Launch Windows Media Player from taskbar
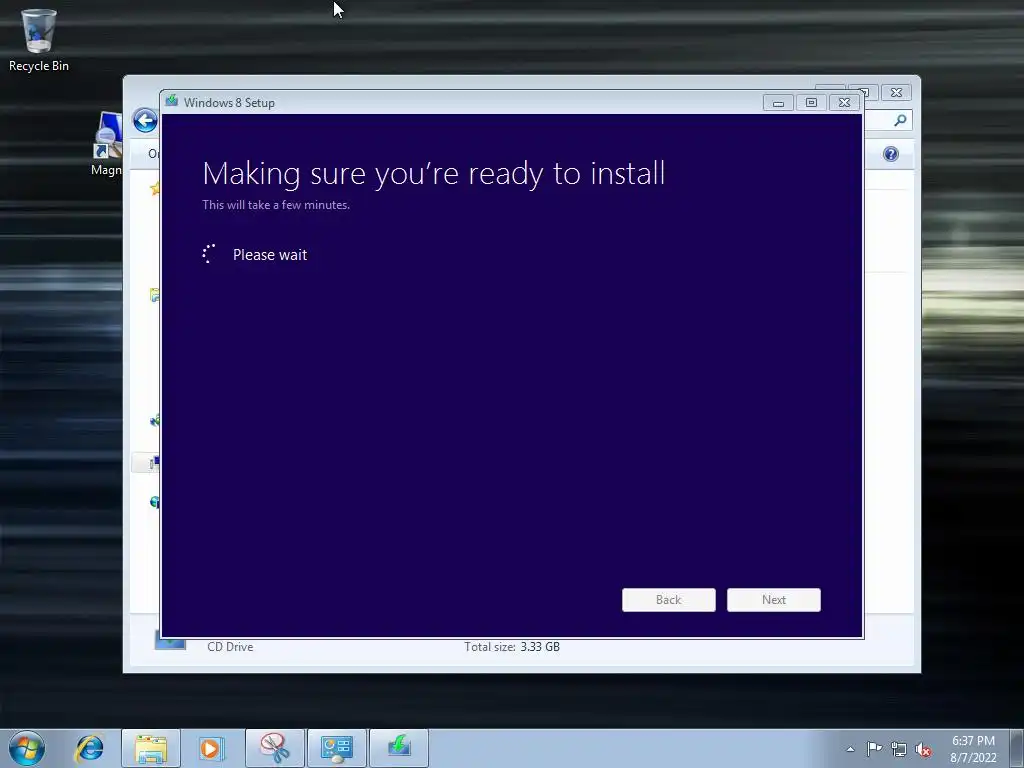This screenshot has height=768, width=1024. [212, 748]
